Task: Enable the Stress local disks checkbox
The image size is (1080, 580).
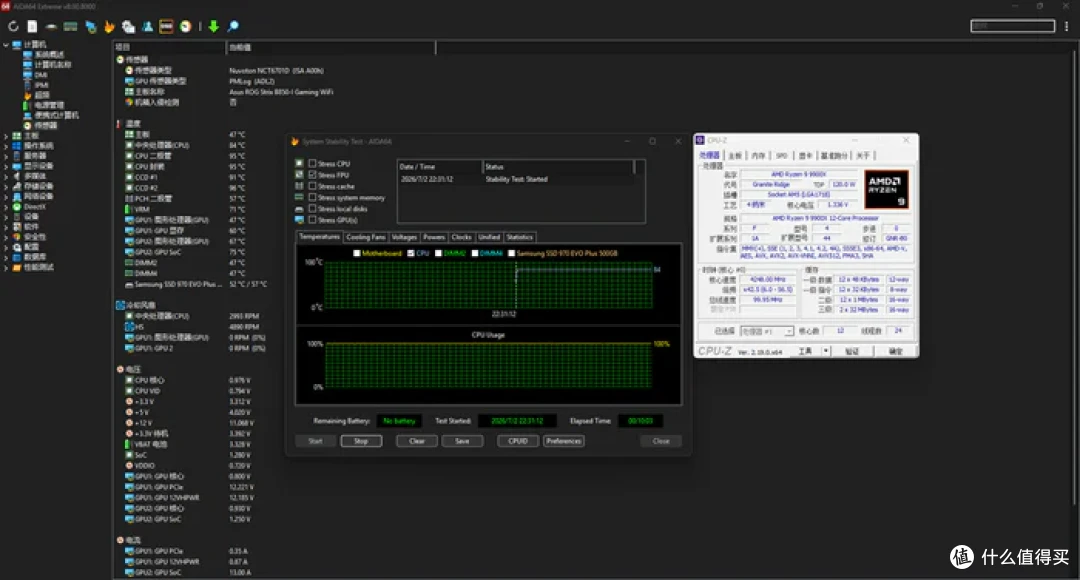Action: click(x=313, y=209)
